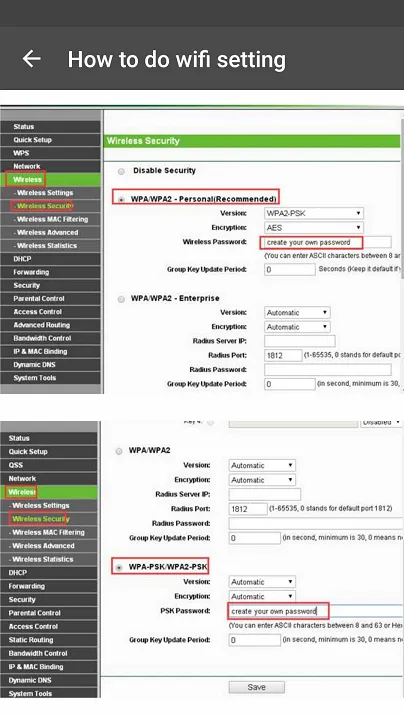Click the Wireless Security green heading
Image resolution: width=404 pixels, height=714 pixels.
click(x=253, y=141)
